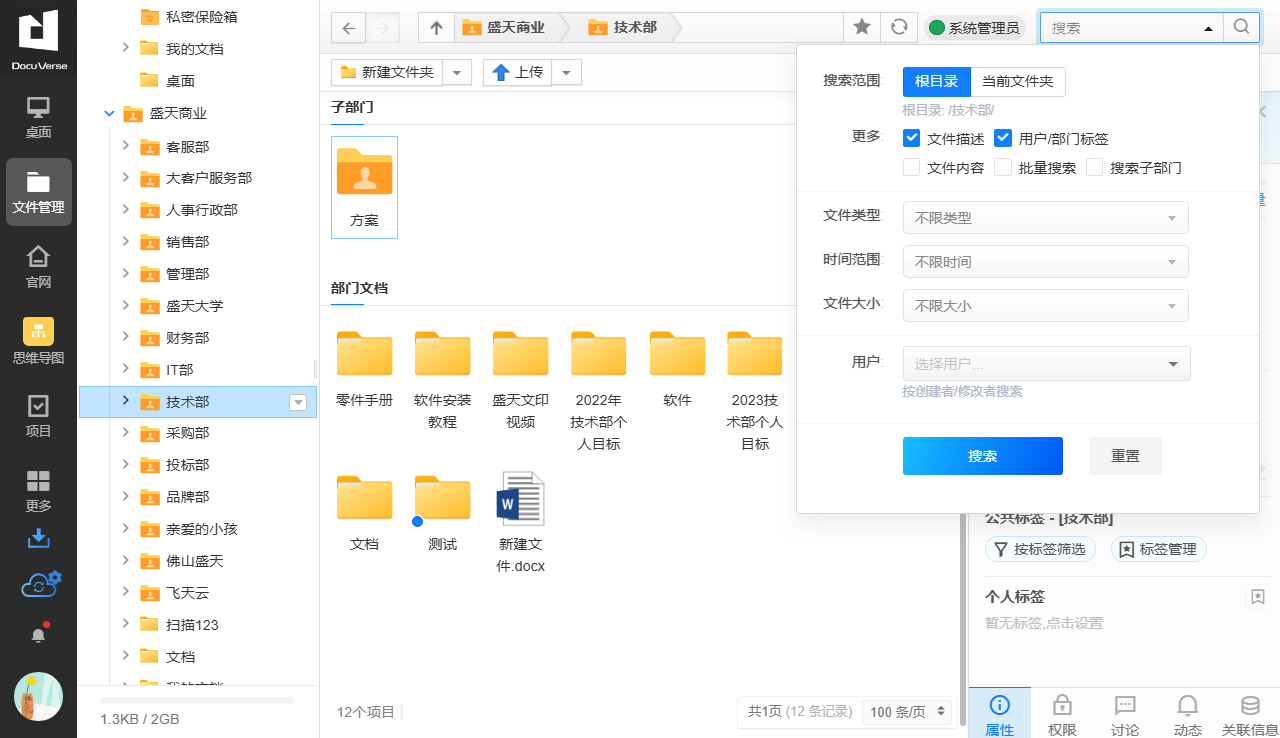Click the 重置 button

pos(1125,456)
